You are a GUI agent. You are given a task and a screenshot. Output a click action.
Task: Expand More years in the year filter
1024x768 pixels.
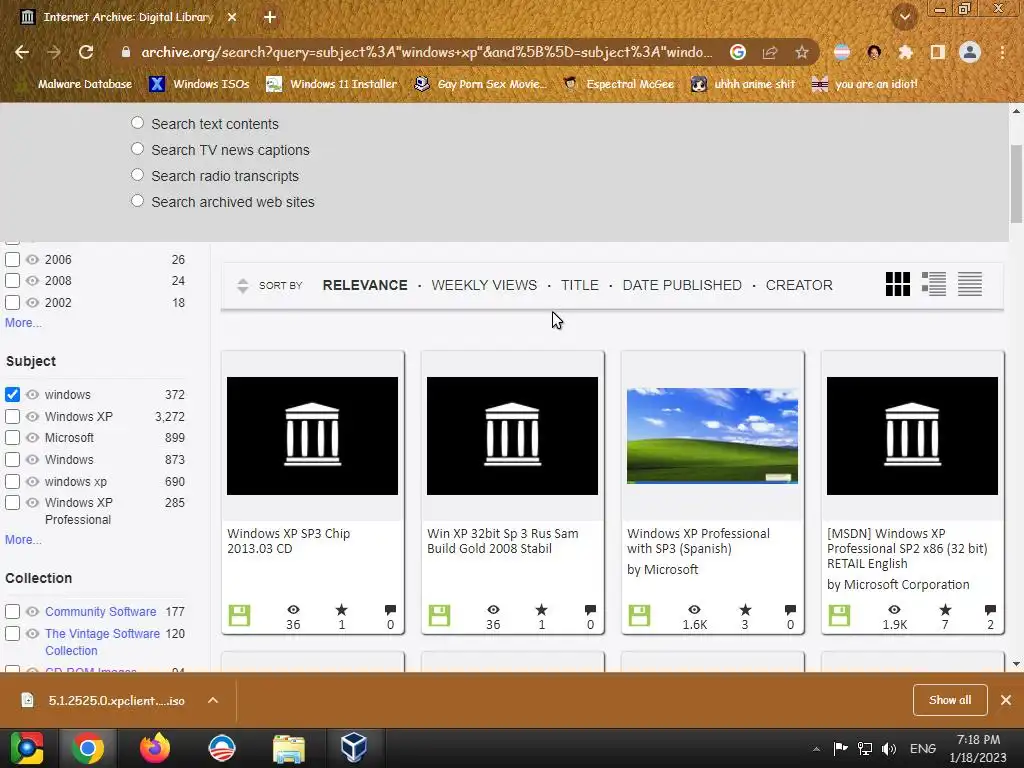[x=23, y=323]
